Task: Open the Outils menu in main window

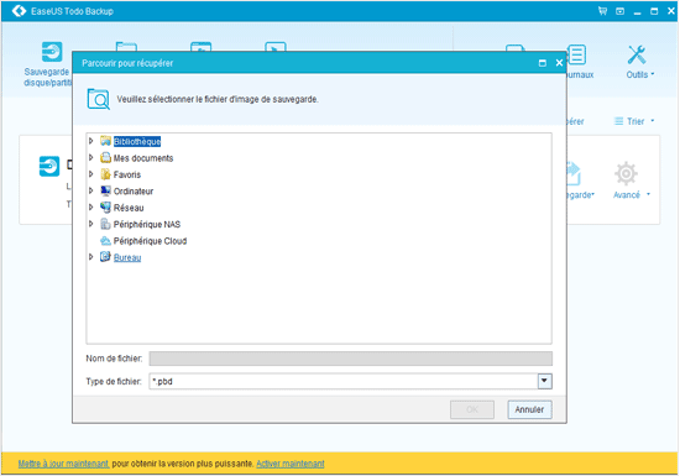Action: click(x=639, y=62)
